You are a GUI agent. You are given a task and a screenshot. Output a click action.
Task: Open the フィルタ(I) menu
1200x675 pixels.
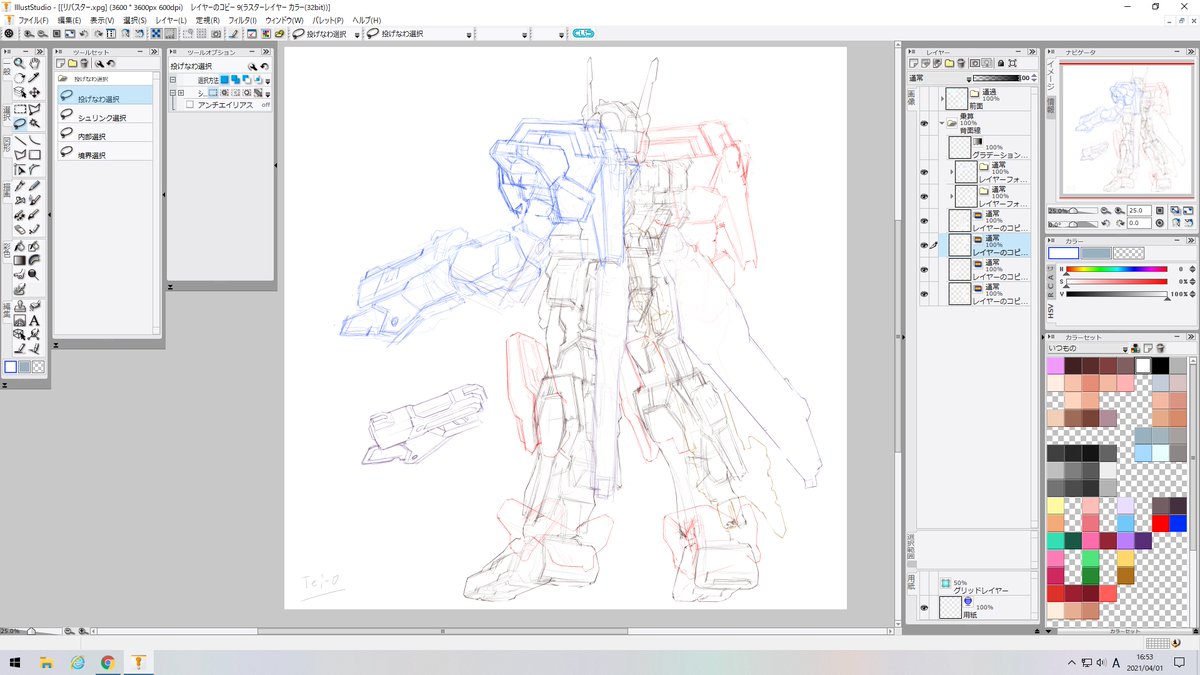(x=242, y=20)
